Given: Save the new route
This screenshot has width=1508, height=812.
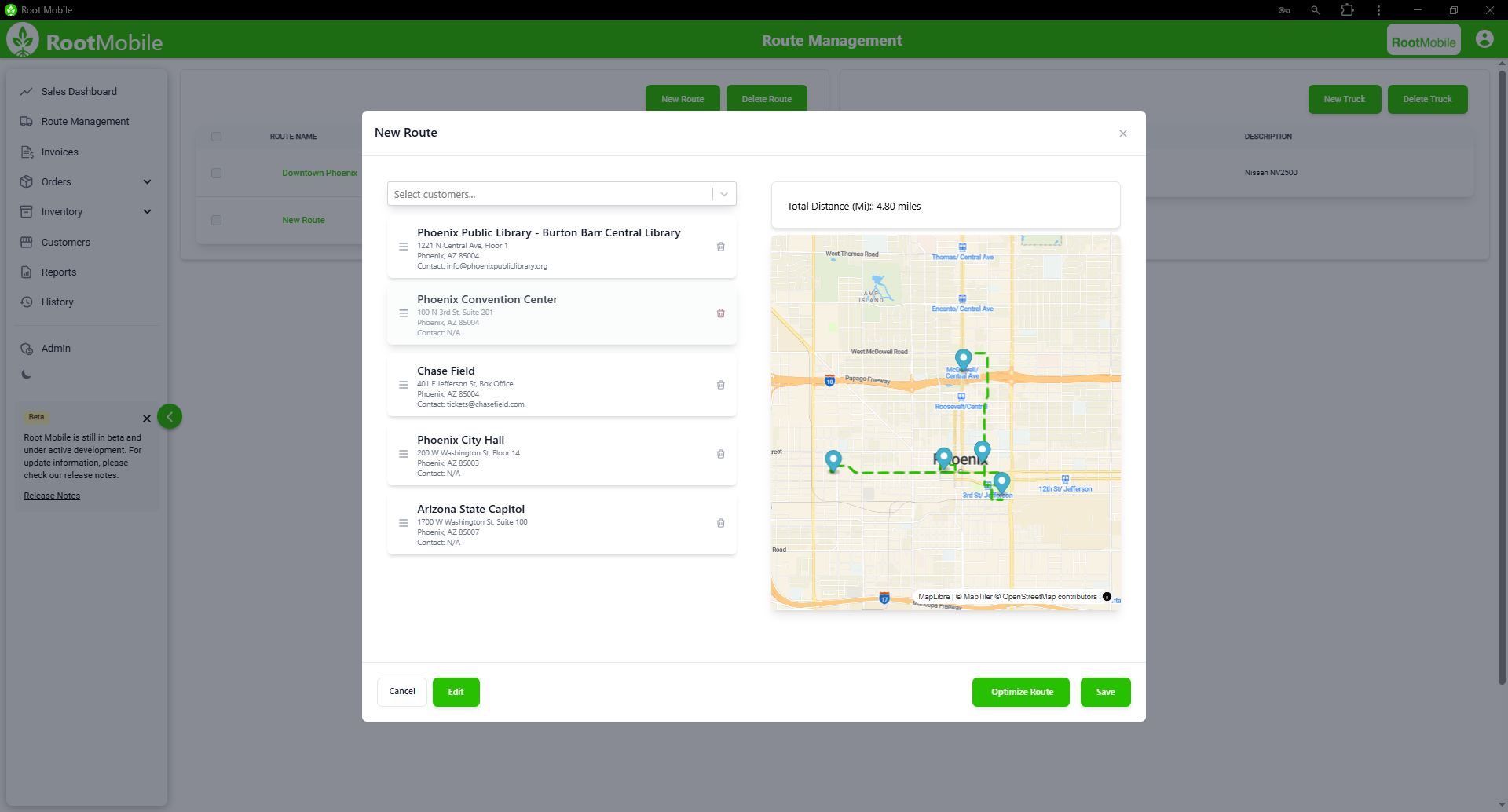Looking at the screenshot, I should click(x=1106, y=692).
